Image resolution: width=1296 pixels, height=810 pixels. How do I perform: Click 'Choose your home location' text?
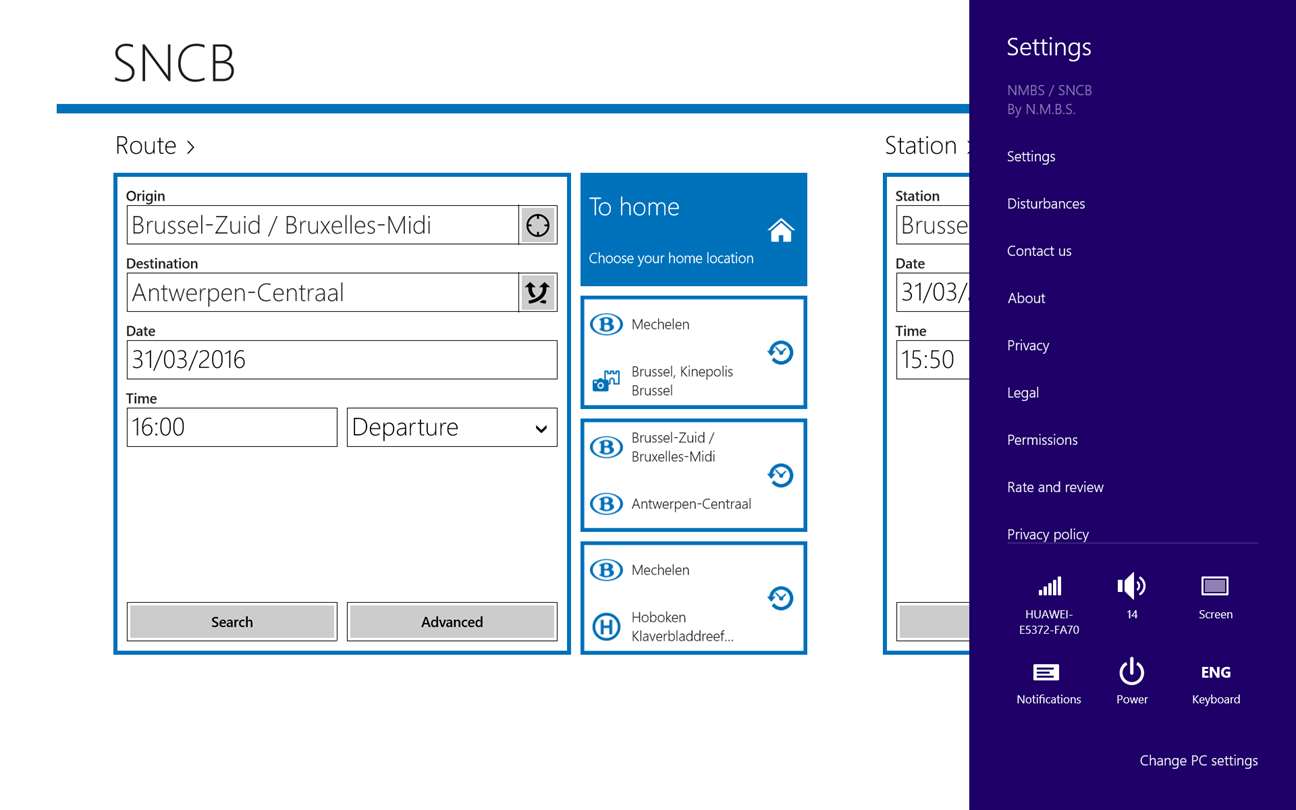click(671, 258)
